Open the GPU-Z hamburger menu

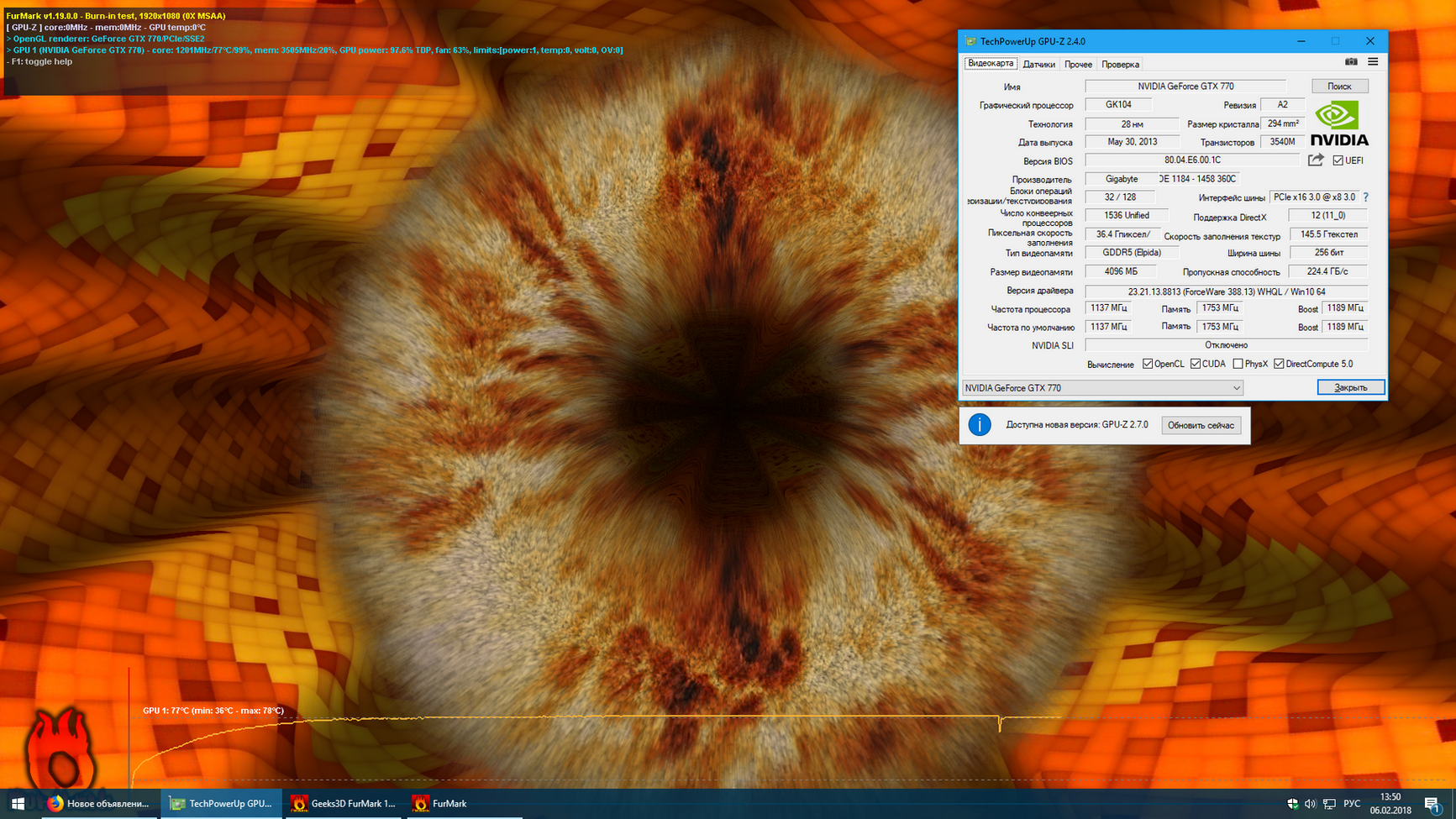point(1373,62)
